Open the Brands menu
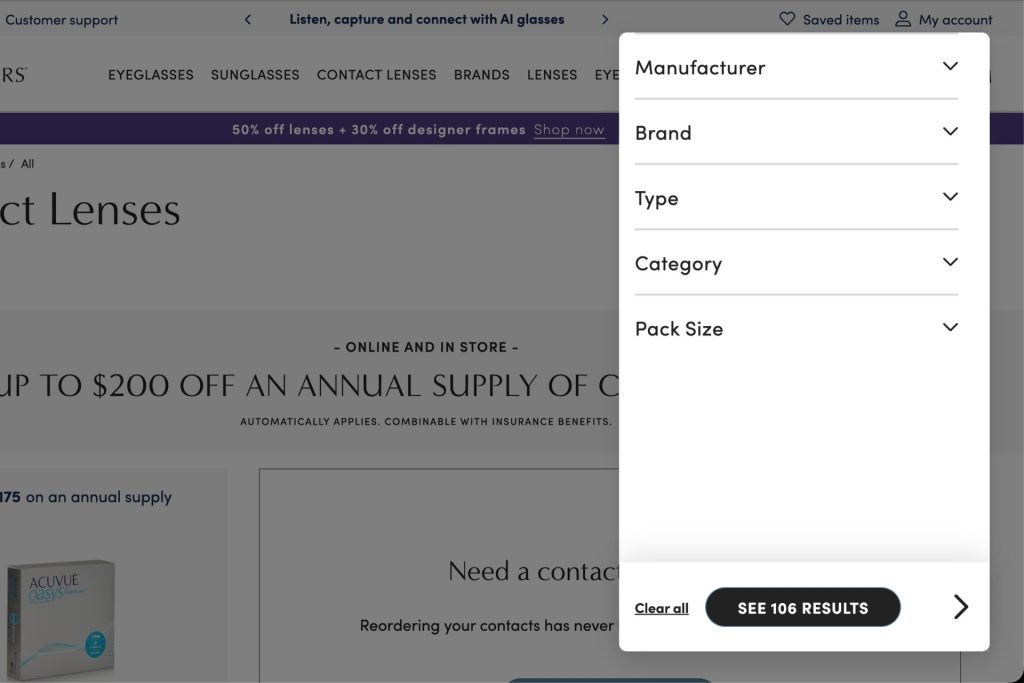 481,75
